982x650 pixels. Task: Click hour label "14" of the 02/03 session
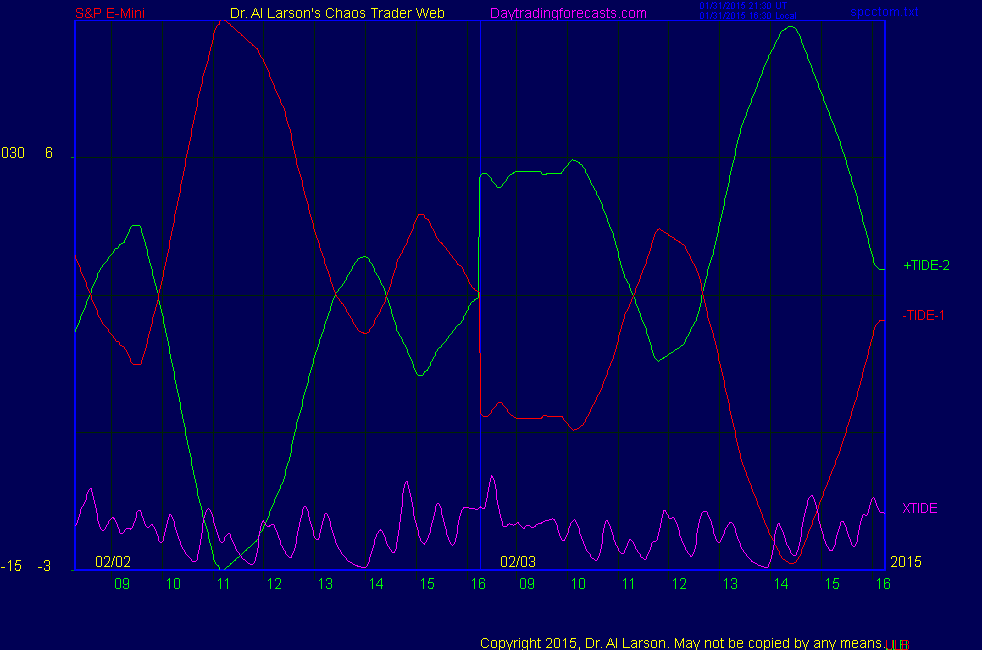781,584
